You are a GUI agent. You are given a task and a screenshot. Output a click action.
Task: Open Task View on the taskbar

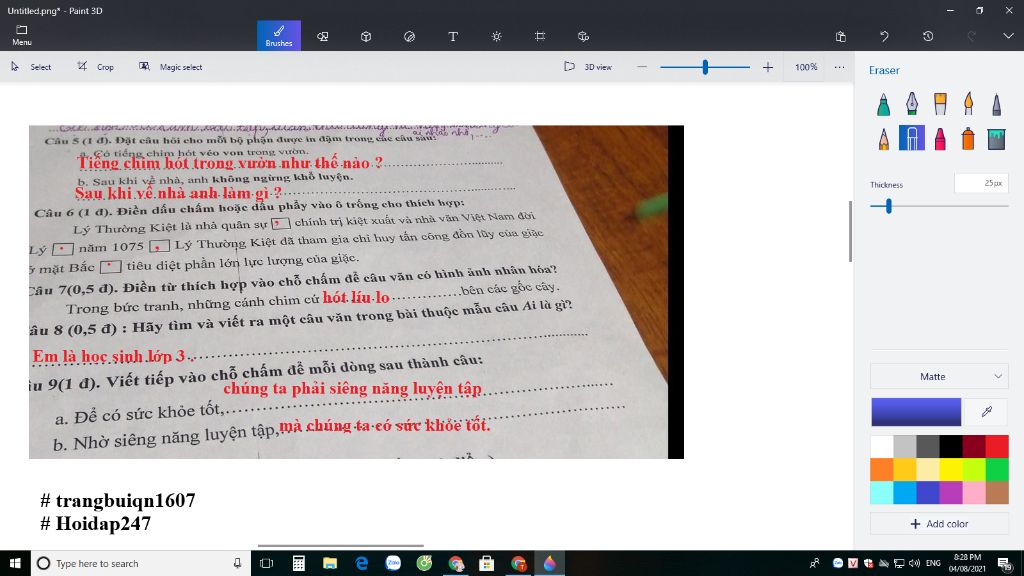[x=266, y=563]
